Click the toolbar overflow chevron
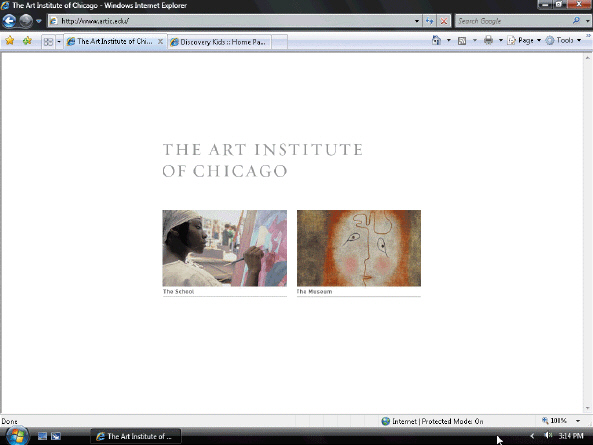Viewport: 593px width, 445px height. coord(588,36)
